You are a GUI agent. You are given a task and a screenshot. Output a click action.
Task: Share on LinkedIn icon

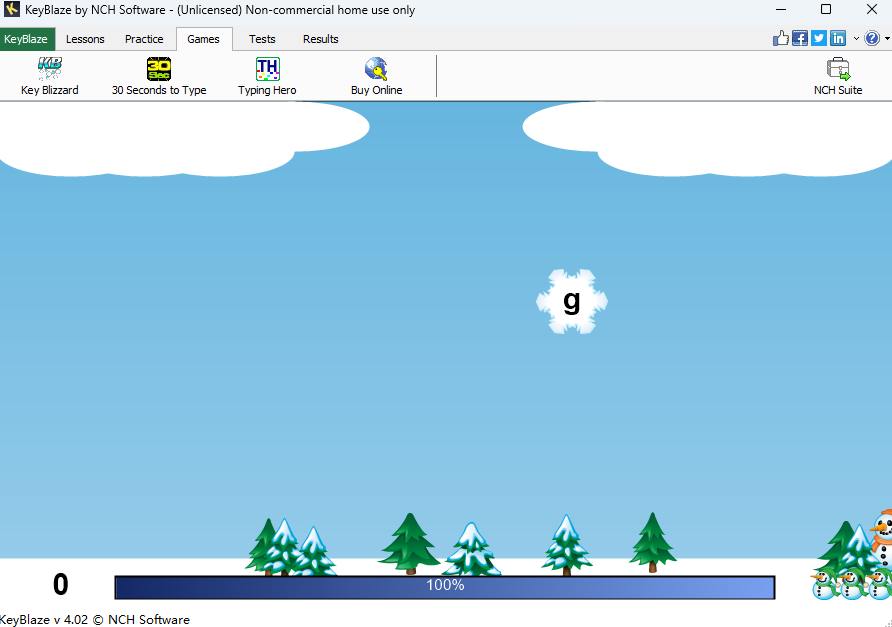[x=838, y=38]
